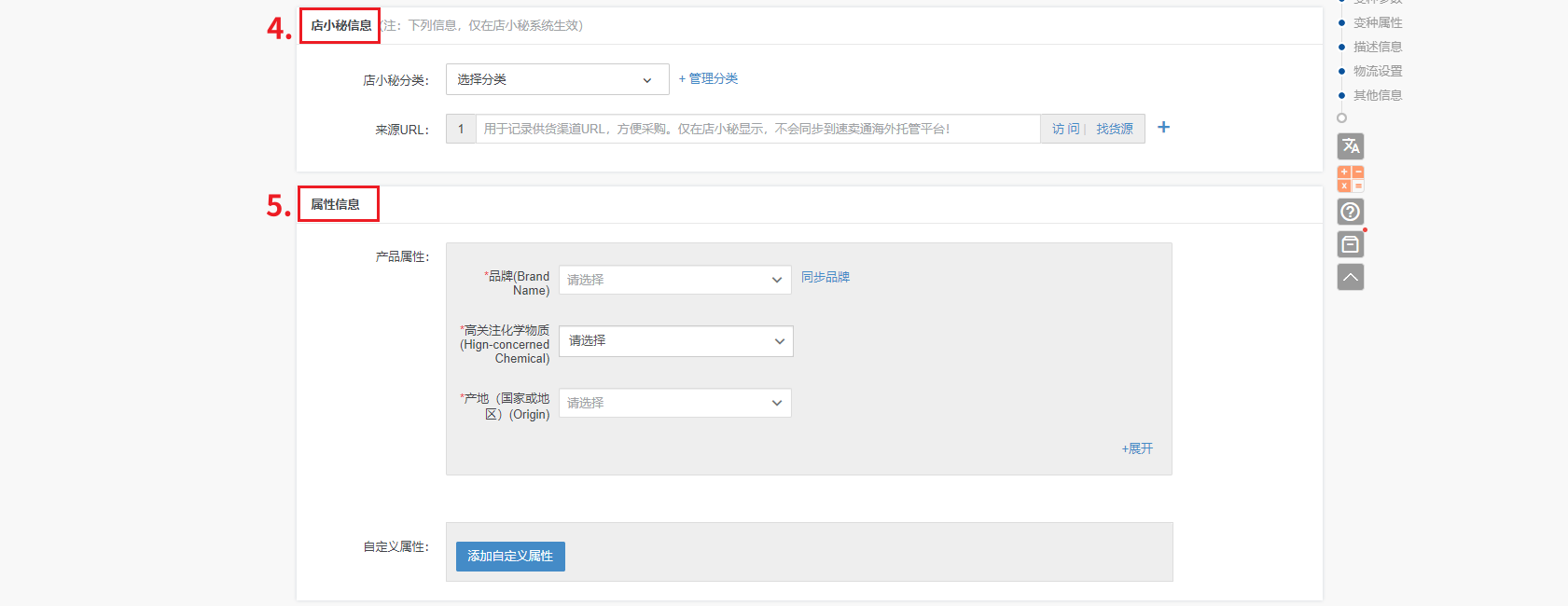Image resolution: width=1568 pixels, height=606 pixels.
Task: Jump to 变种属性 section in side navigation
Action: (x=1378, y=22)
